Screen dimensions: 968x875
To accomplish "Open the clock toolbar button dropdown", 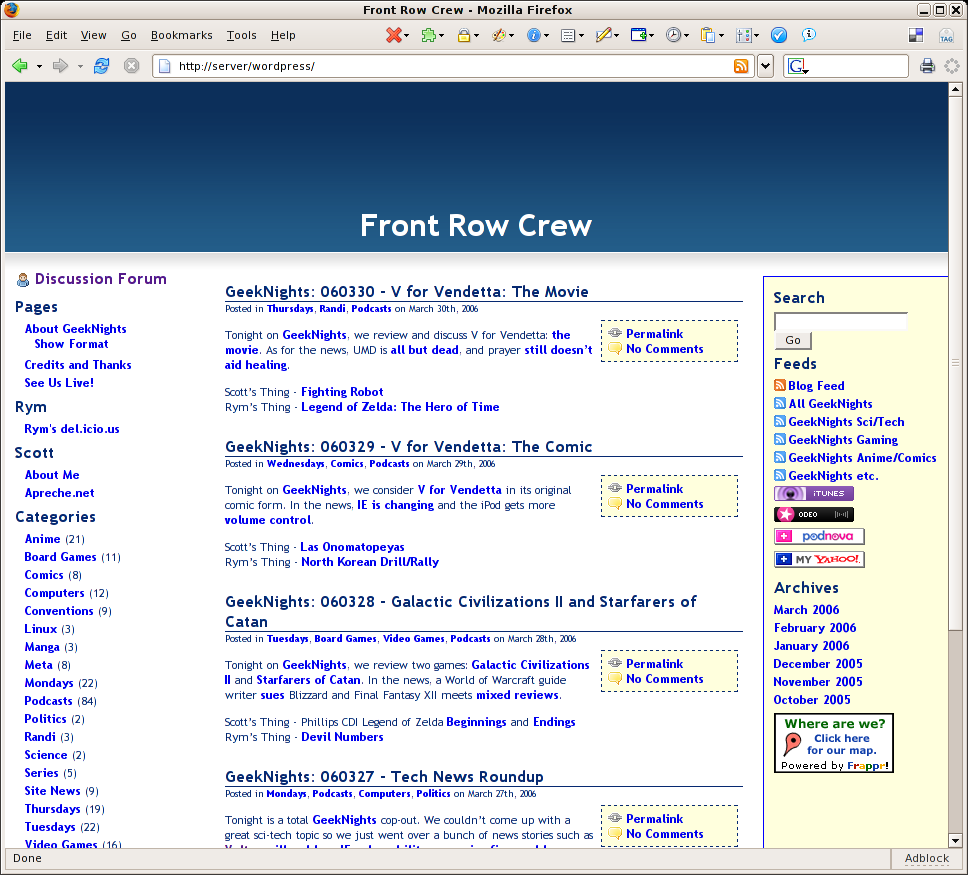I will pyautogui.click(x=686, y=36).
